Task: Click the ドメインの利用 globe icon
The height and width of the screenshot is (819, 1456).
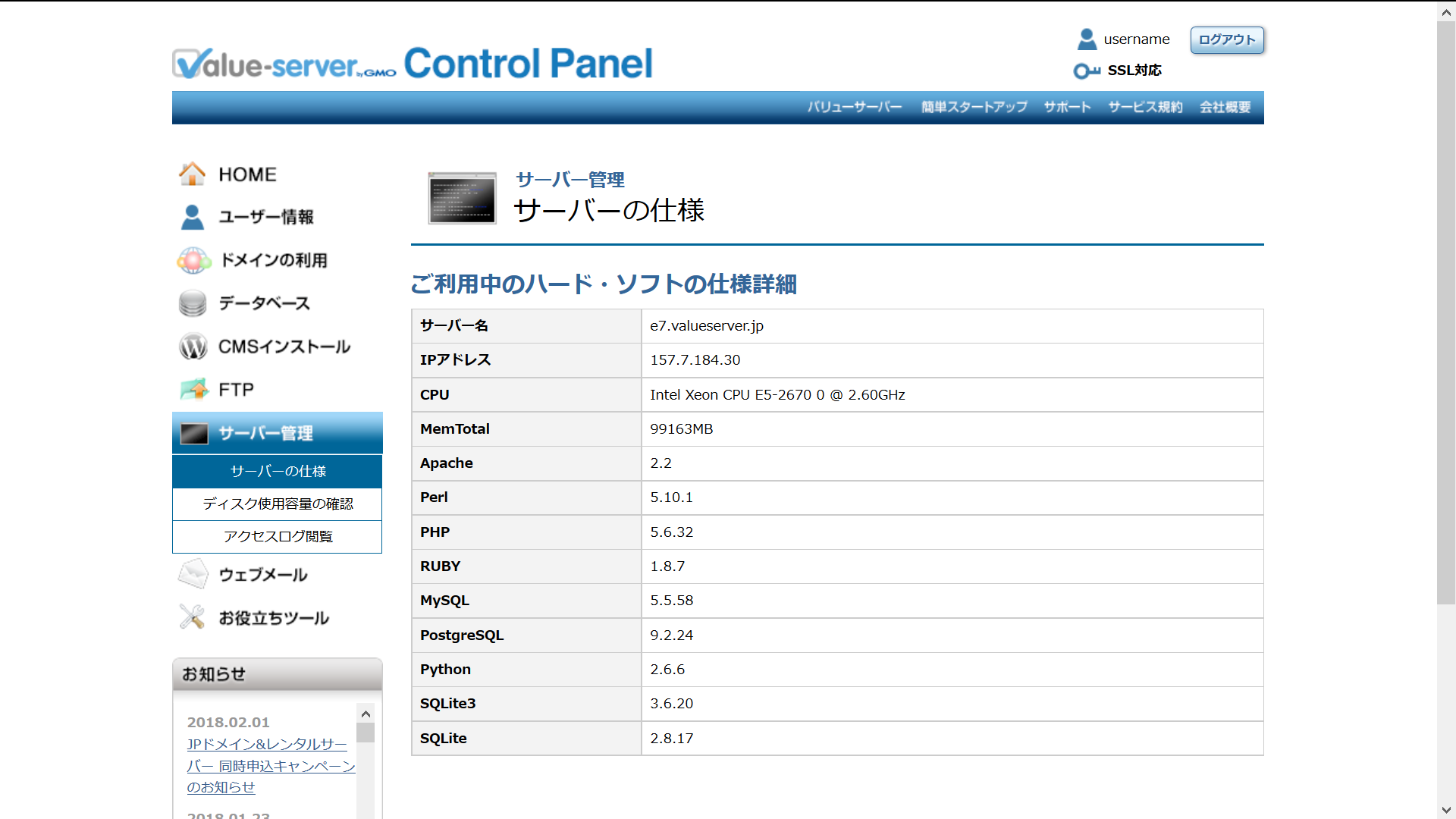Action: coord(193,260)
